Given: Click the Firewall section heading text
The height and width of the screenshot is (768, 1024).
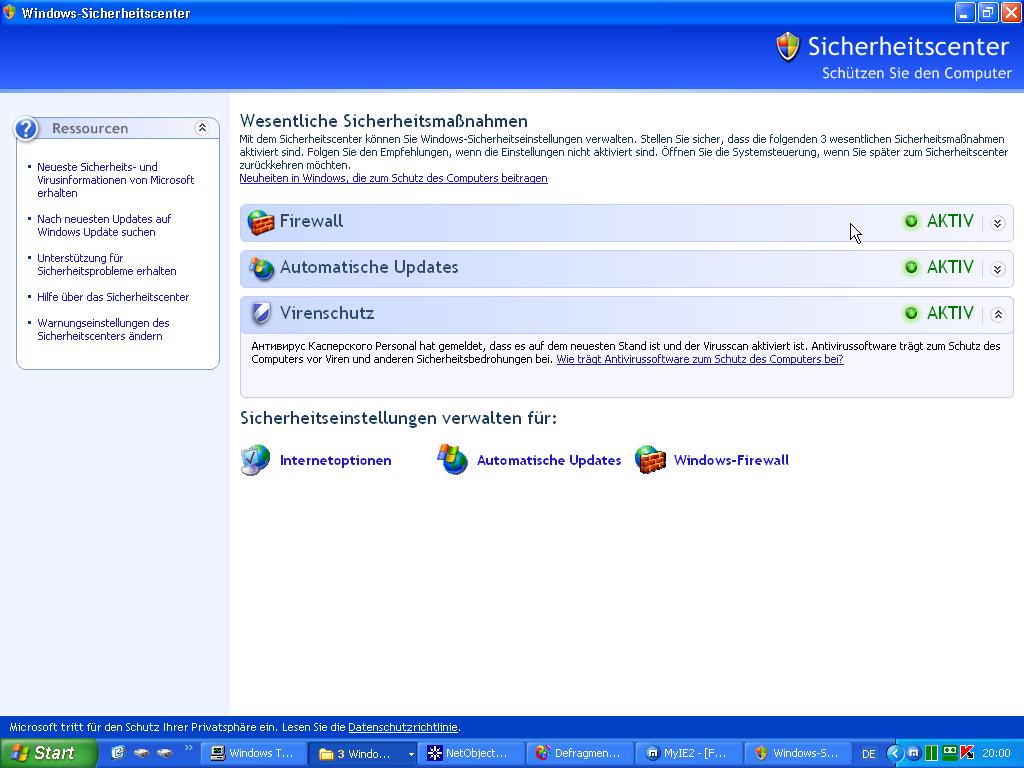Looking at the screenshot, I should (311, 221).
